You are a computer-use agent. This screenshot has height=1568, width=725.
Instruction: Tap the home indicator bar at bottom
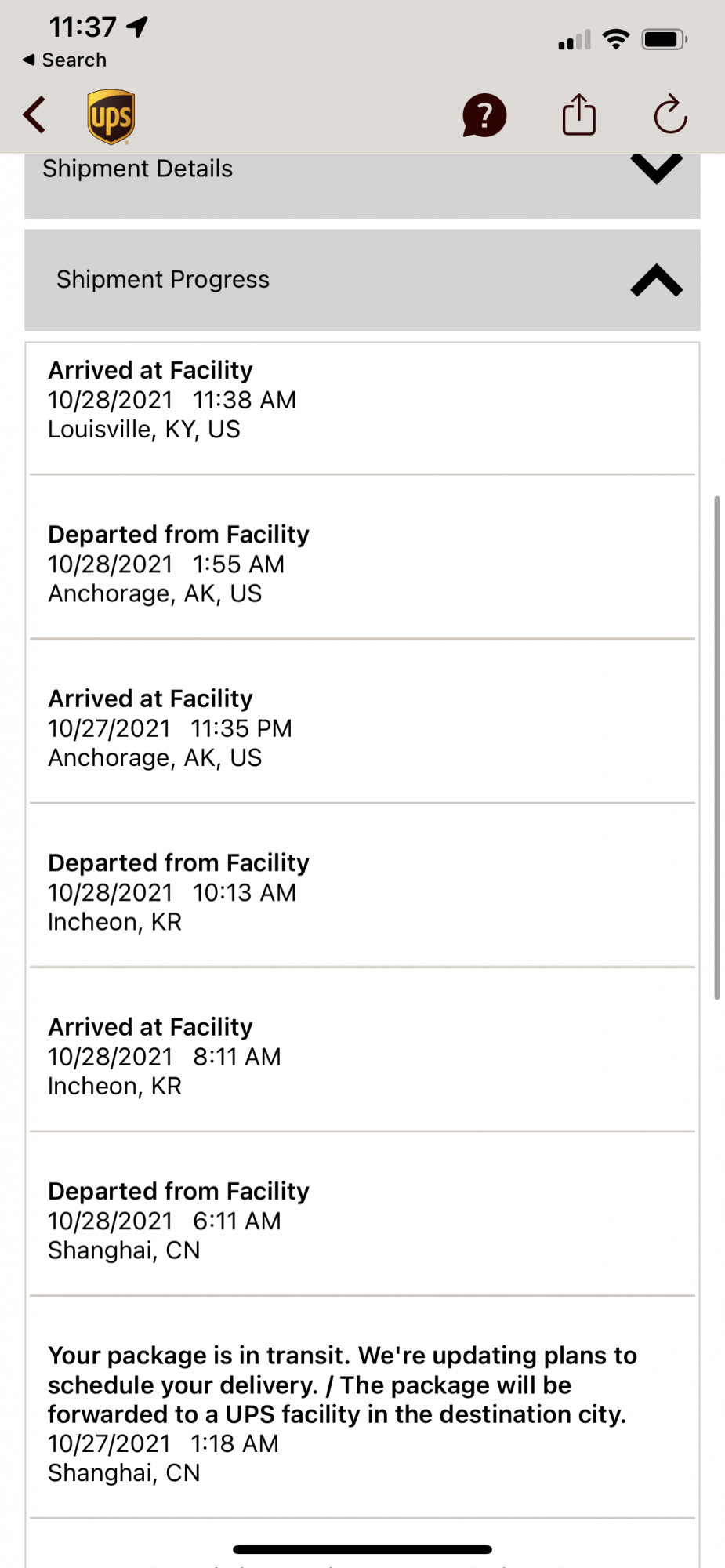click(362, 1549)
